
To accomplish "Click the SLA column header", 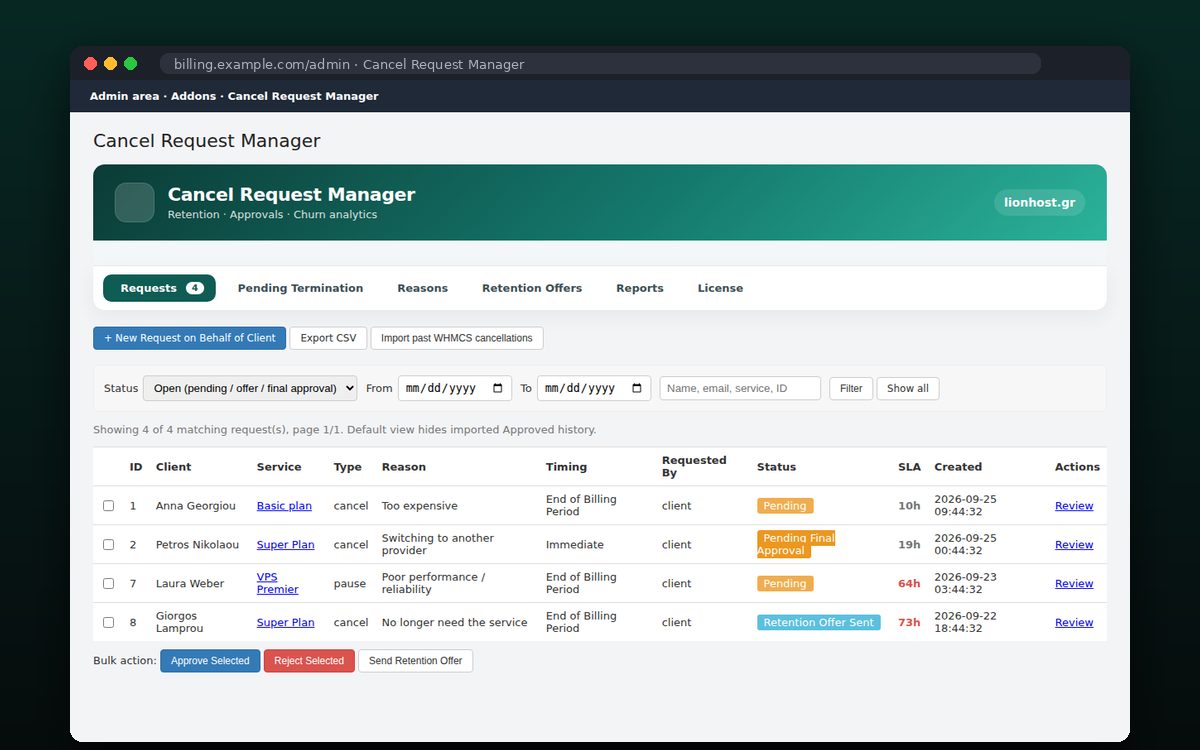I will pyautogui.click(x=909, y=467).
